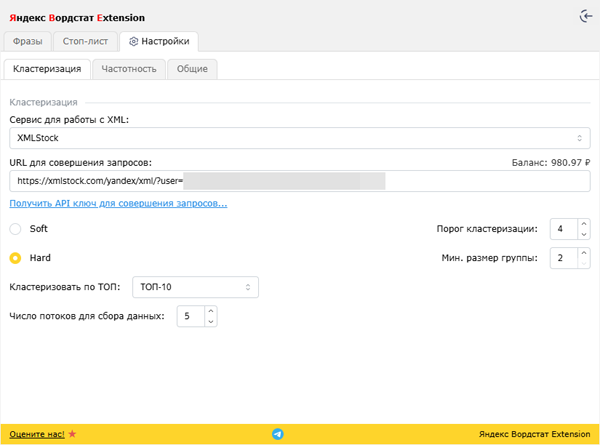Open the Общие settings sub-tab

pyautogui.click(x=192, y=69)
